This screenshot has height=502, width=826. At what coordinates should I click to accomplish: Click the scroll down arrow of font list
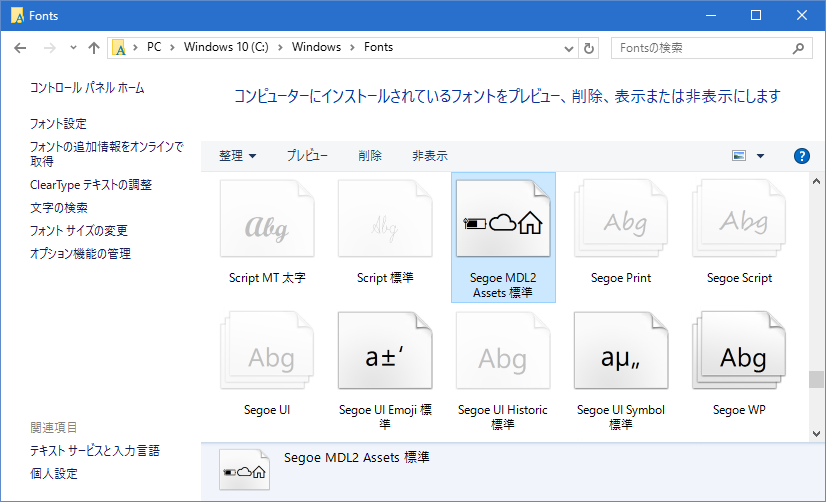click(817, 434)
